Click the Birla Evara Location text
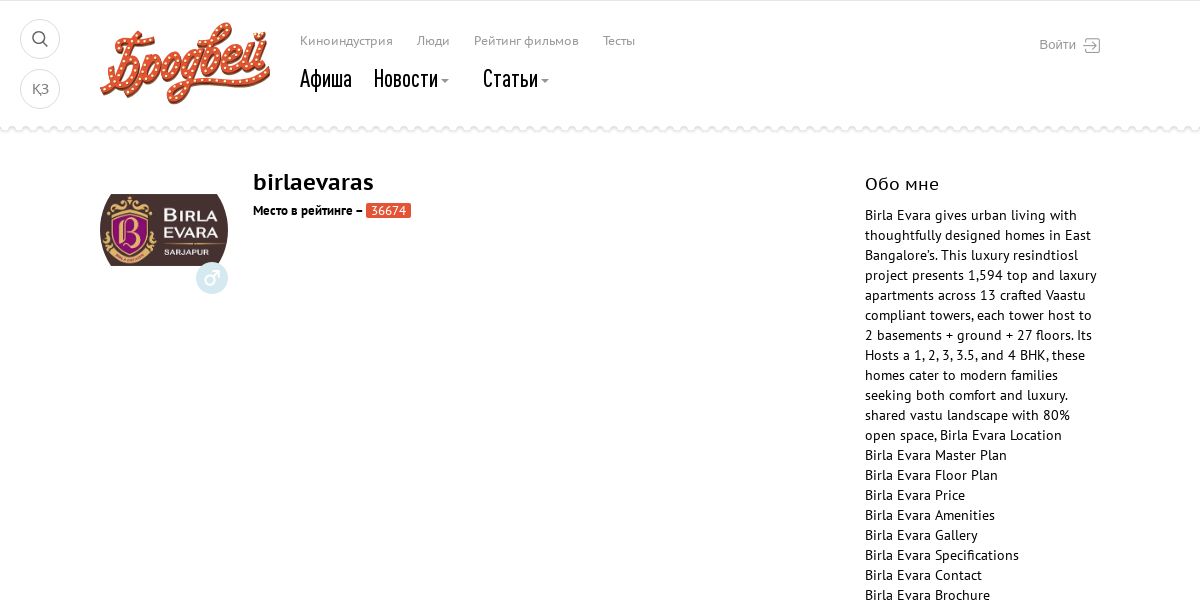Screen dimensions: 1200x600 coord(1001,435)
